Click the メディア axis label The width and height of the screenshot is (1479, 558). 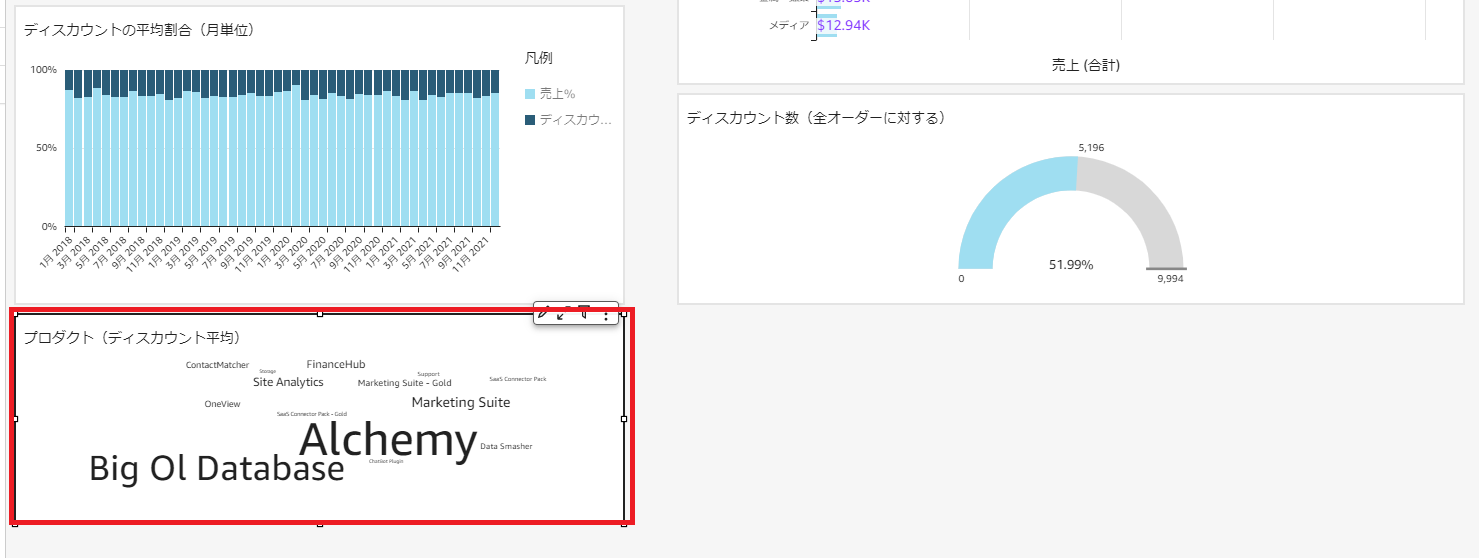(789, 25)
